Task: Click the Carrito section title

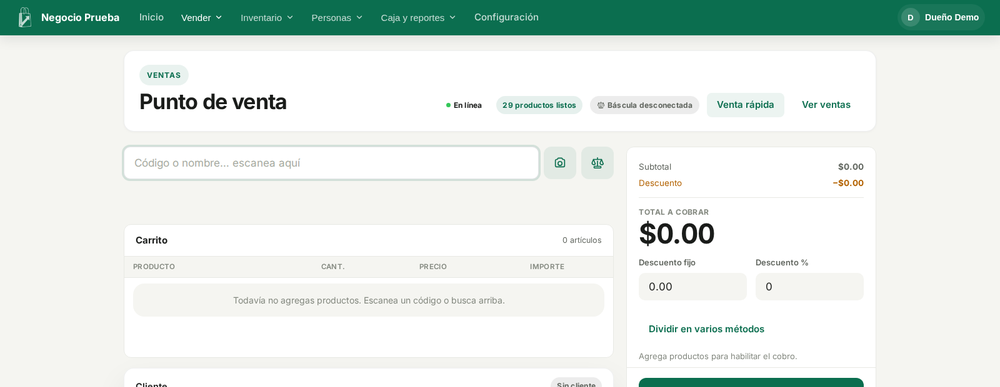Action: pos(152,240)
